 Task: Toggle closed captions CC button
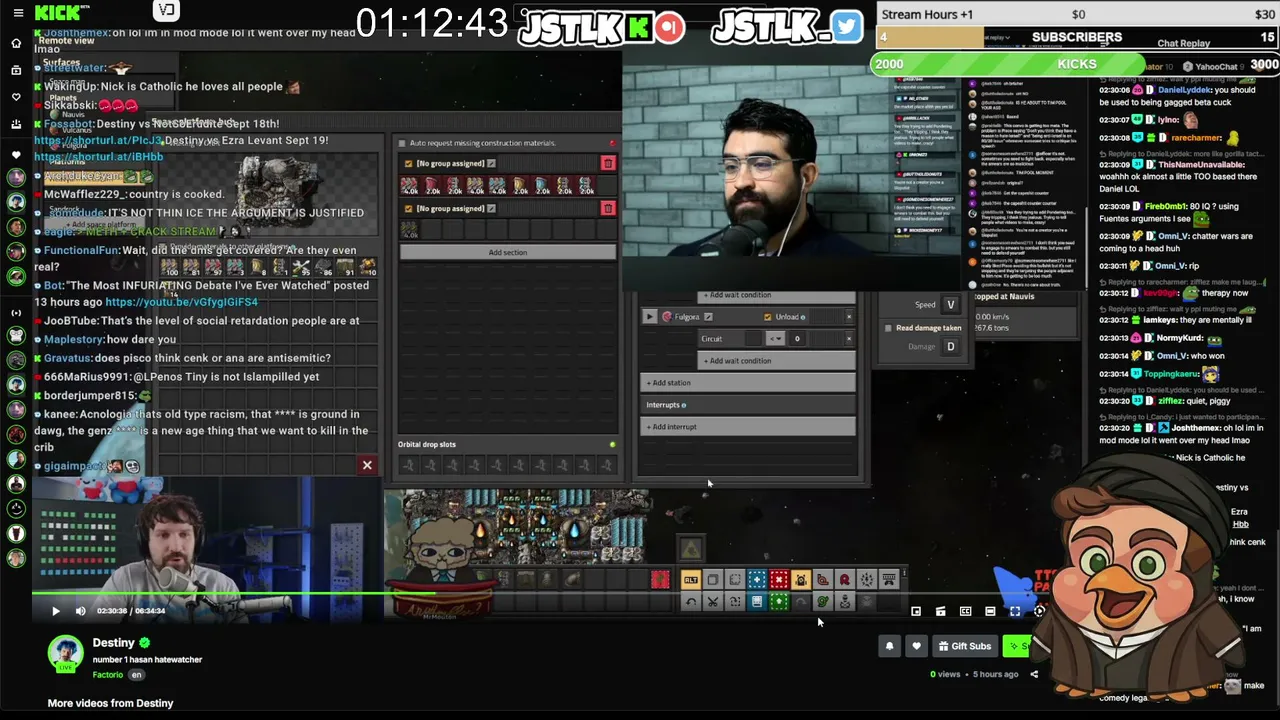(x=965, y=611)
